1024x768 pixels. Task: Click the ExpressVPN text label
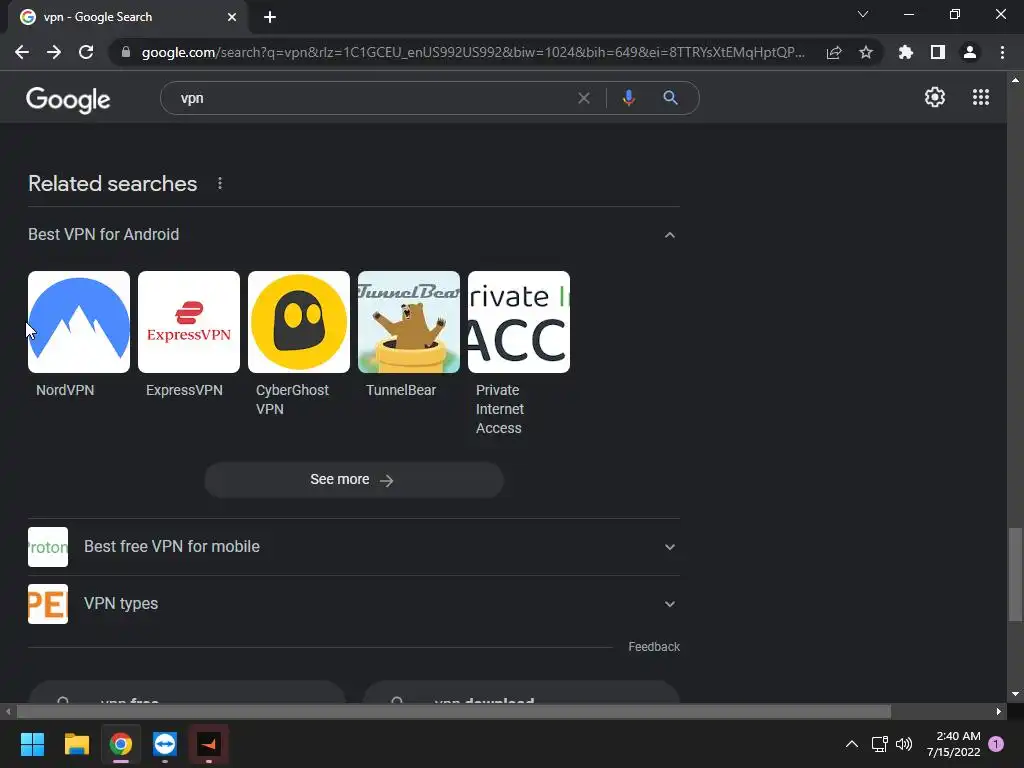[x=184, y=390]
